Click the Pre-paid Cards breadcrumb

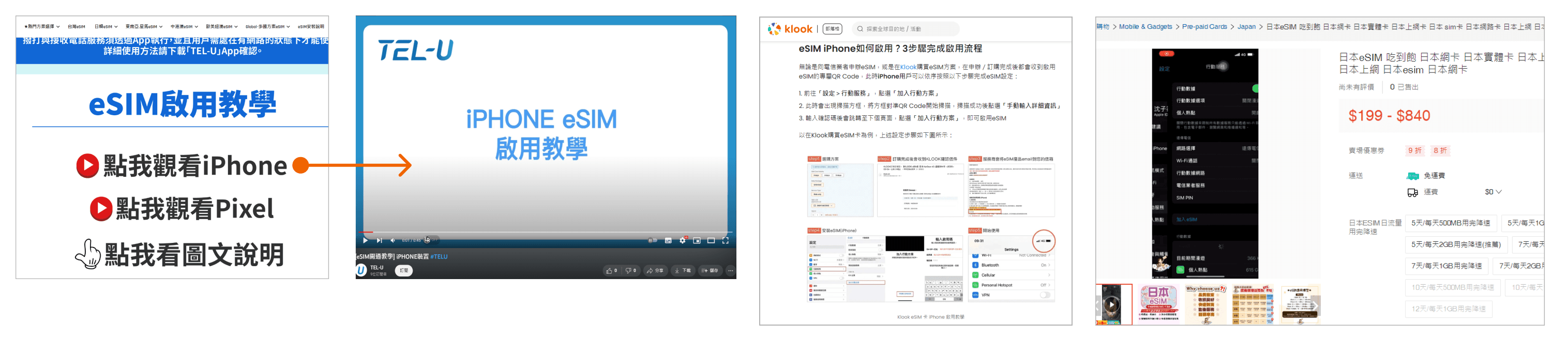pyautogui.click(x=1204, y=27)
